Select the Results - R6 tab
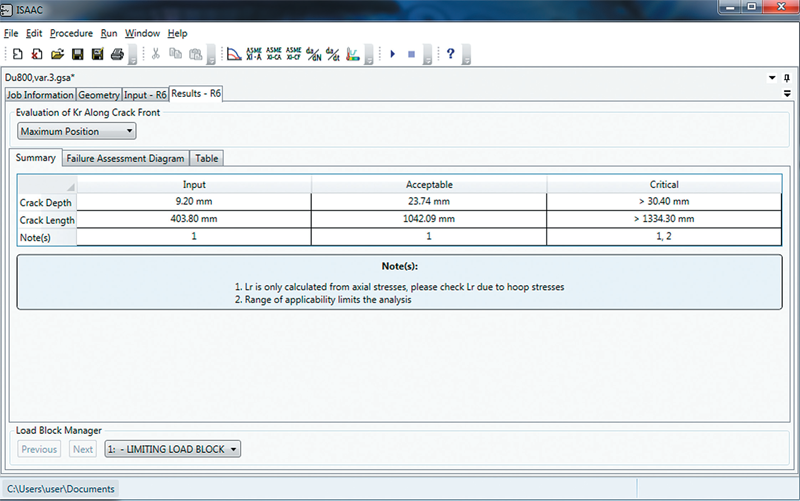The image size is (800, 501). click(196, 93)
